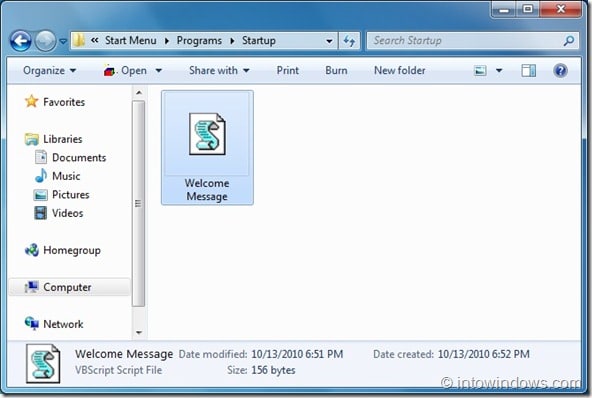Click the Music note icon

pos(41,176)
